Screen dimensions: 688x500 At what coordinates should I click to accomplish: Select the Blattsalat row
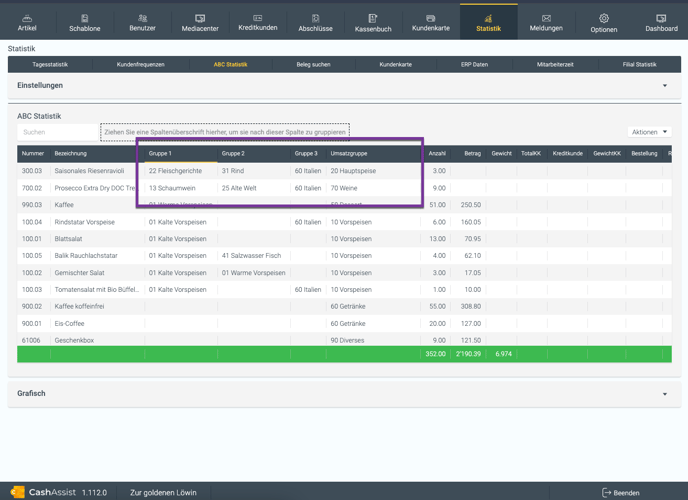point(344,239)
